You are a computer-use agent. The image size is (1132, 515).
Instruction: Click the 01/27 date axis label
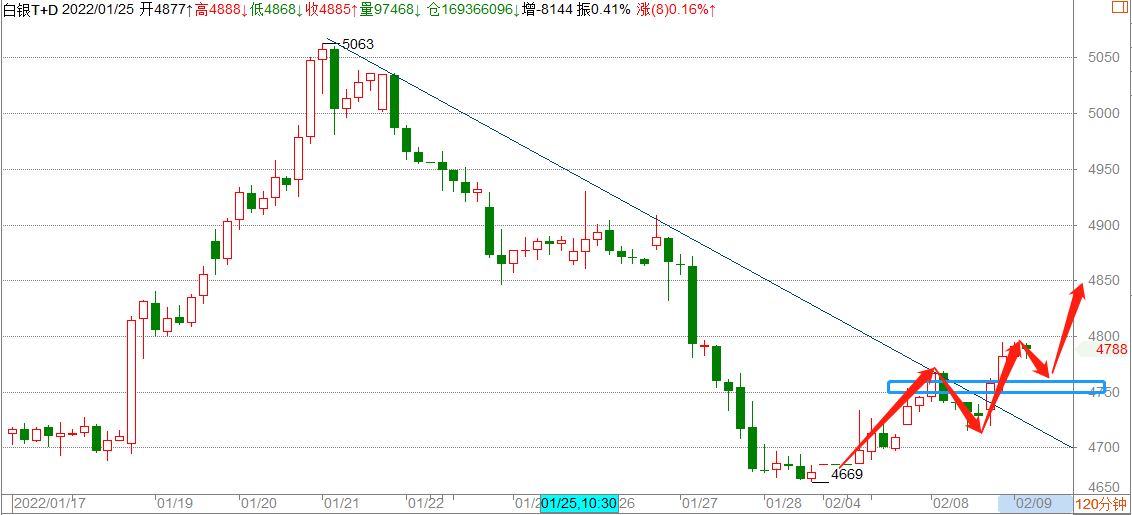(700, 503)
